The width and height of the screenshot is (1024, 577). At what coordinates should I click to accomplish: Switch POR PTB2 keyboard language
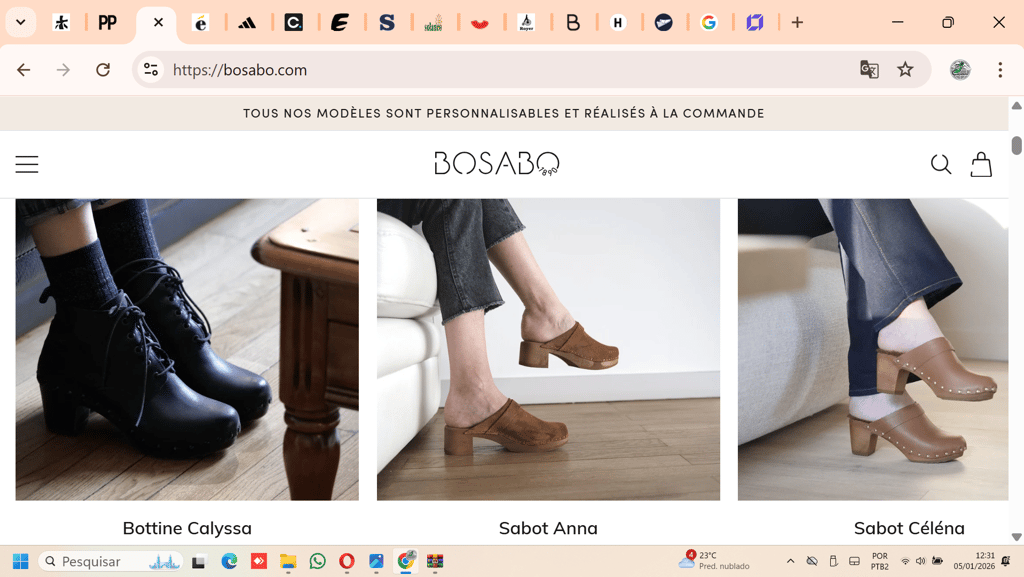[880, 561]
